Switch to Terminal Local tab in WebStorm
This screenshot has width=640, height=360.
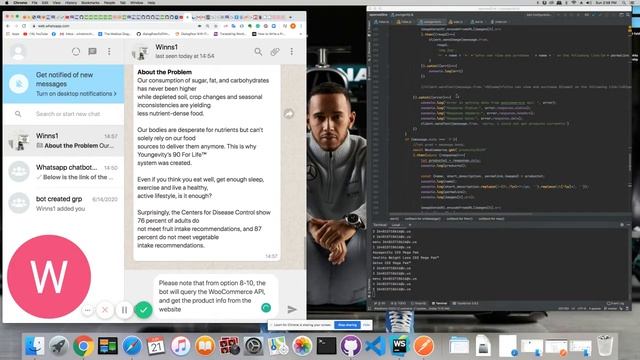(396, 225)
